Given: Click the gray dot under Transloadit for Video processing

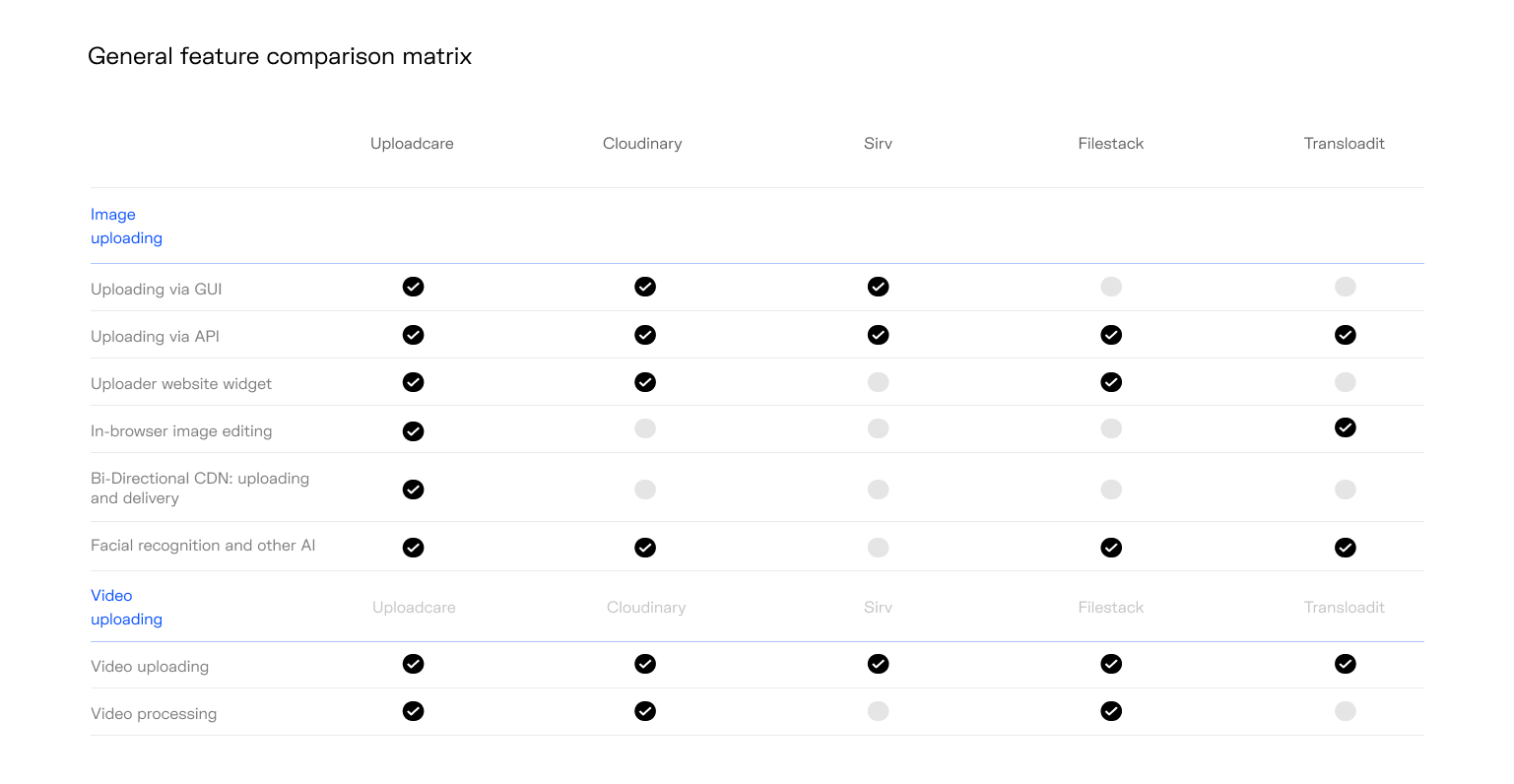Looking at the screenshot, I should (x=1345, y=710).
